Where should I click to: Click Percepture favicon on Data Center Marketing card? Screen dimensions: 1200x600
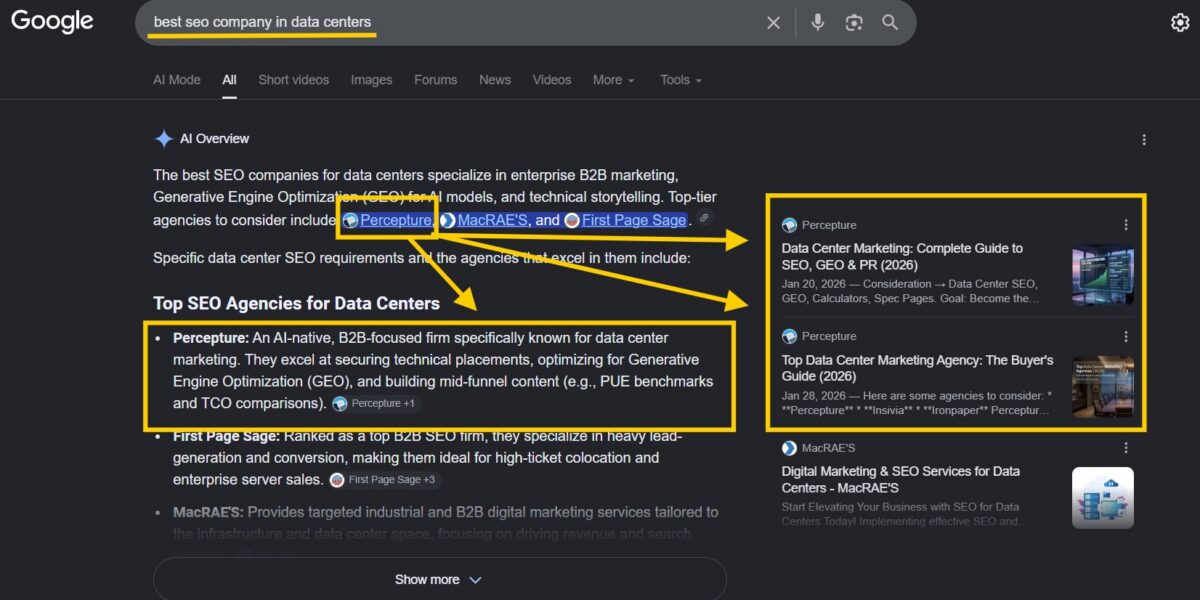tap(790, 225)
